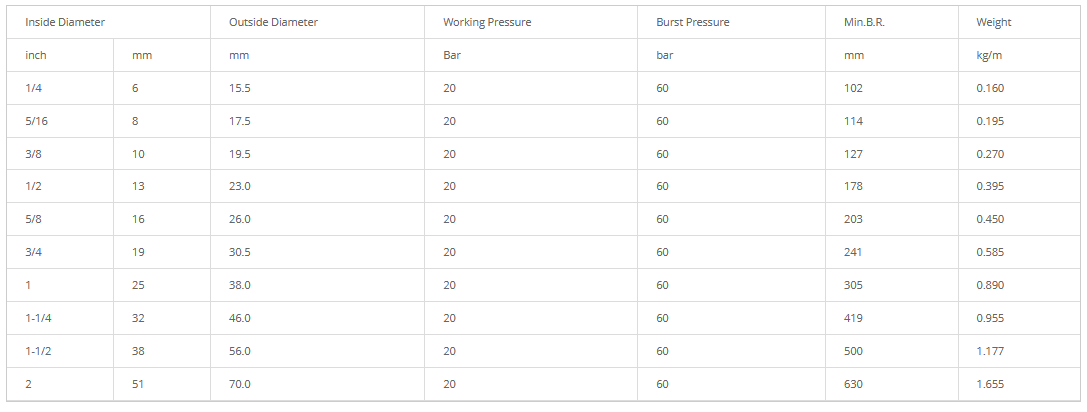This screenshot has height=412, width=1087.
Task: Select the Burst Pressure header cell
Action: click(x=692, y=22)
